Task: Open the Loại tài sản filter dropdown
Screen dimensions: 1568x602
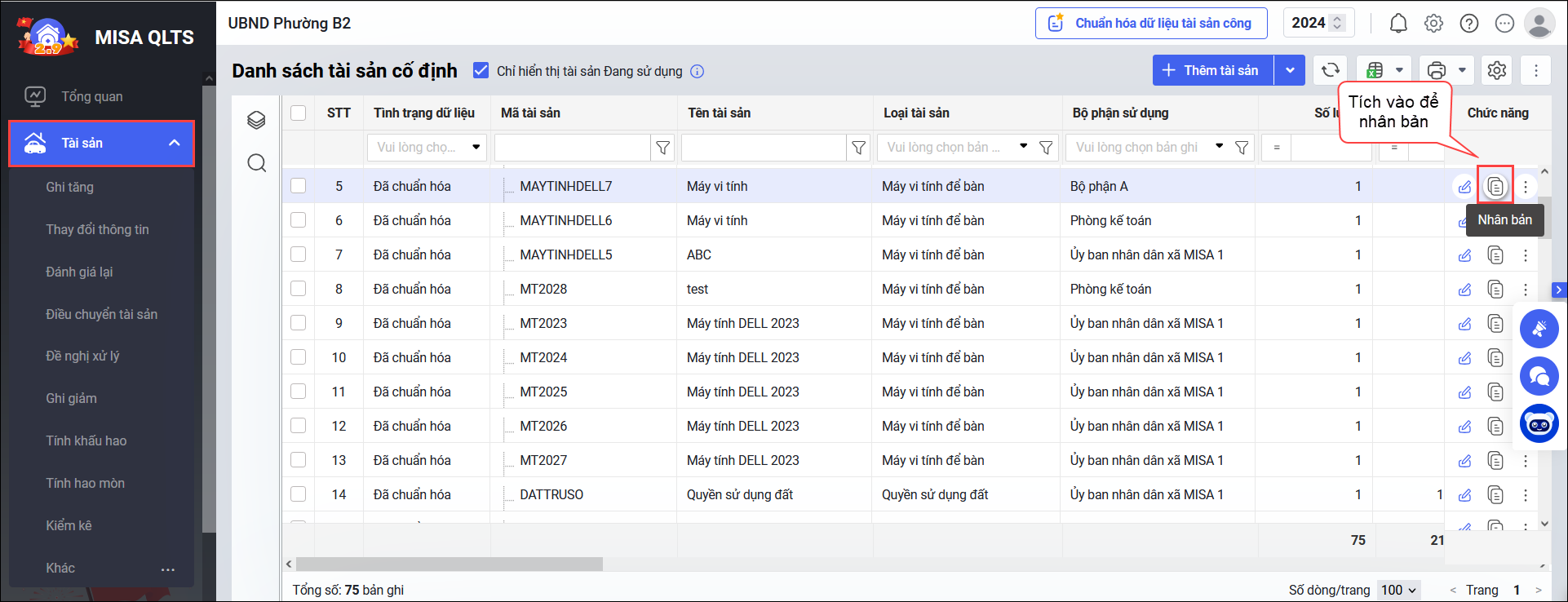Action: [x=1023, y=147]
